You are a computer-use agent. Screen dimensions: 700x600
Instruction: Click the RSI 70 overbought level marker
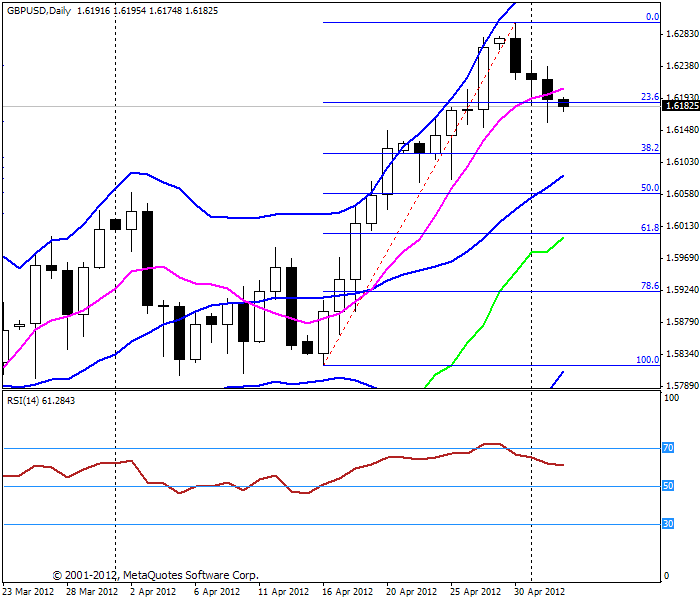coord(668,448)
